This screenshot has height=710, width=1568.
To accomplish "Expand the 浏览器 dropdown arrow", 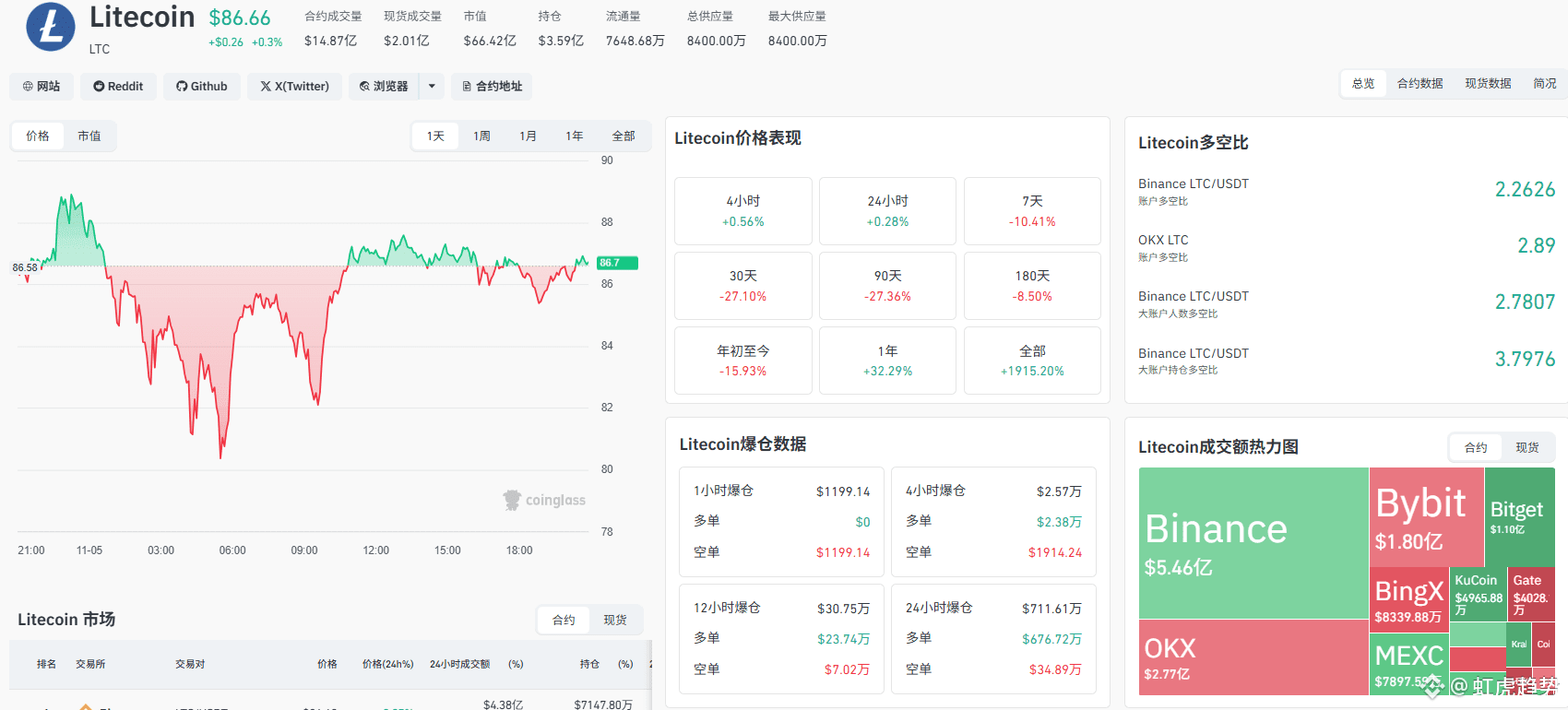I will click(432, 86).
